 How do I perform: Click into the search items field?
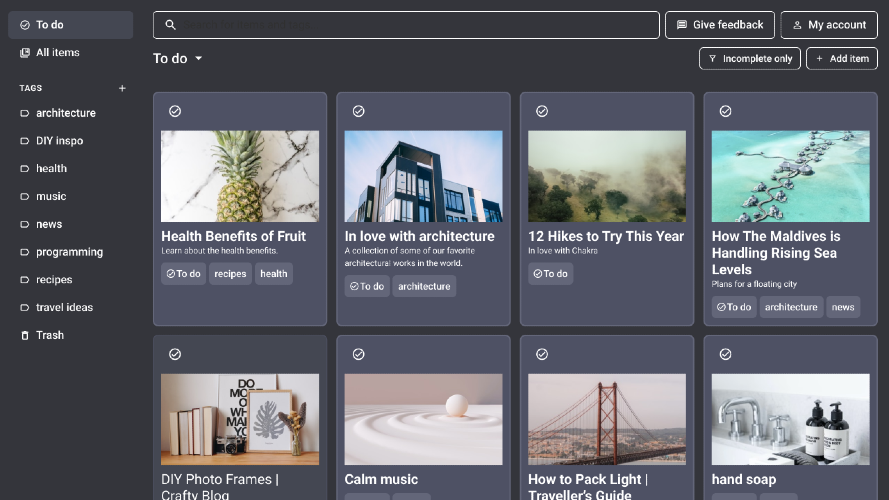coord(406,25)
